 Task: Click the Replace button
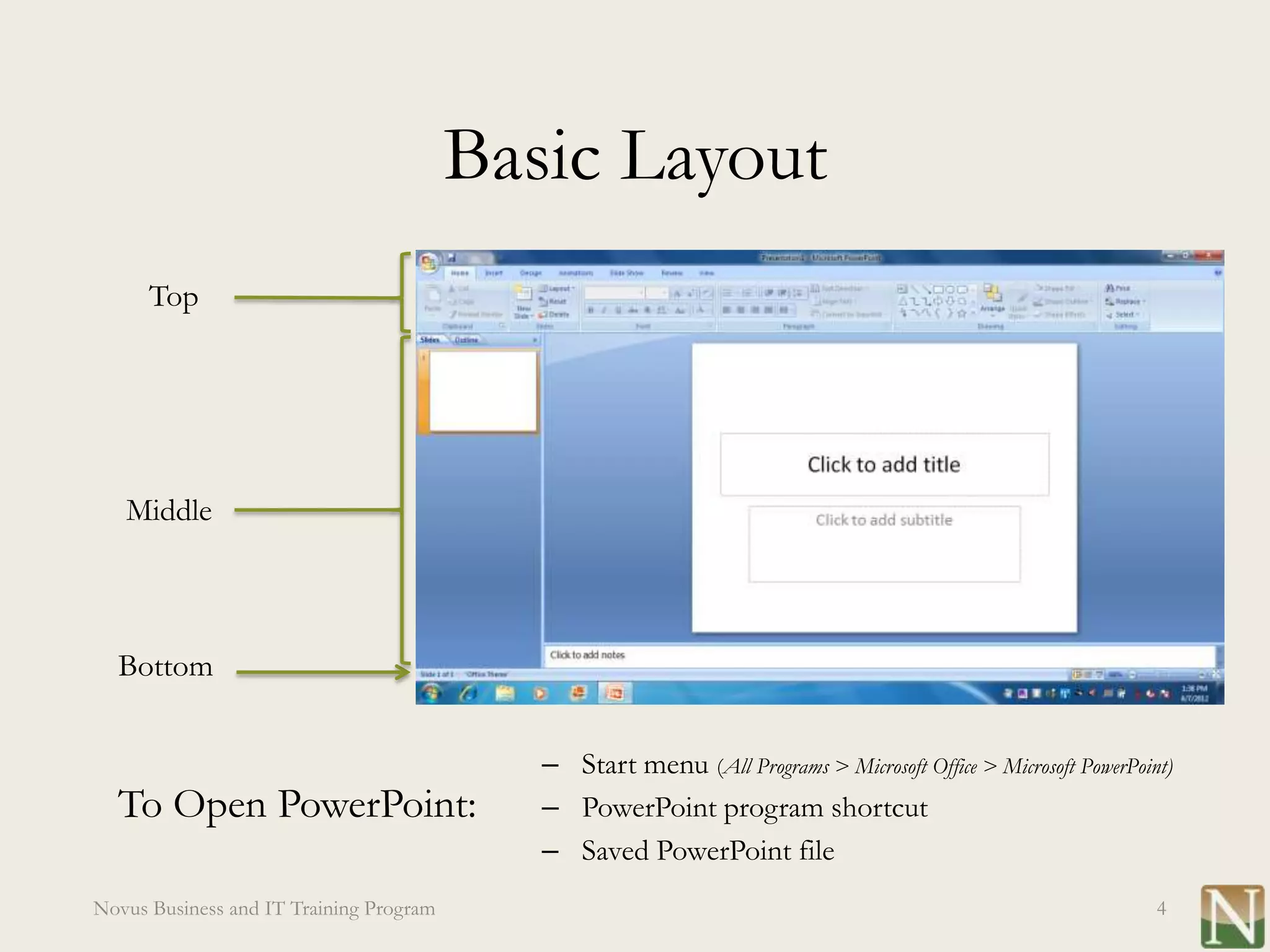click(x=1125, y=302)
